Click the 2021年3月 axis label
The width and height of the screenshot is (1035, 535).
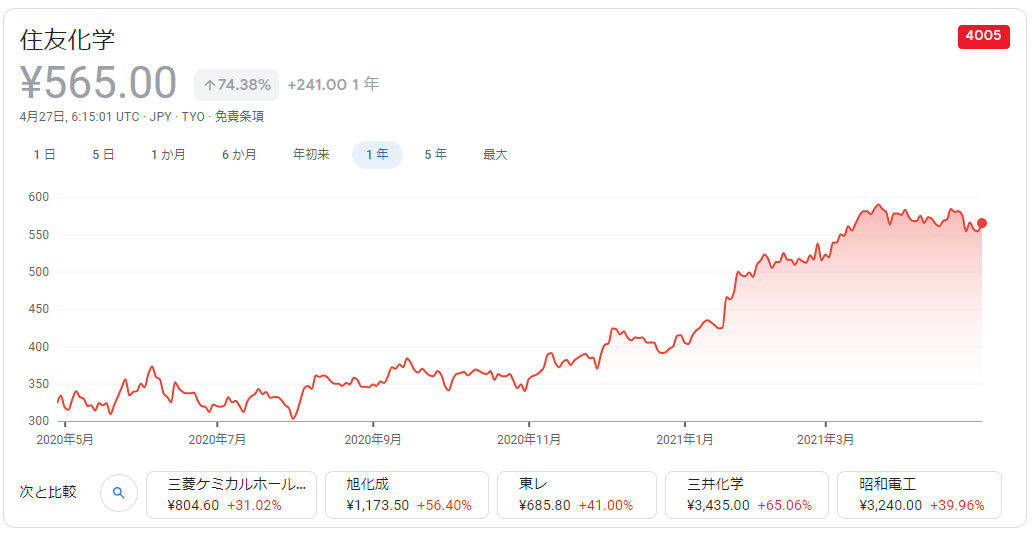pos(825,439)
